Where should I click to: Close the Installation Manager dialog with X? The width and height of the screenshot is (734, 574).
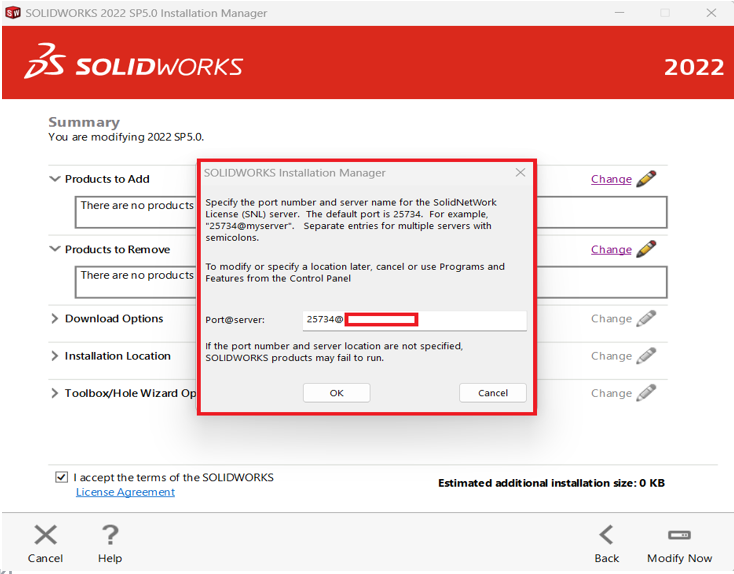pyautogui.click(x=520, y=173)
